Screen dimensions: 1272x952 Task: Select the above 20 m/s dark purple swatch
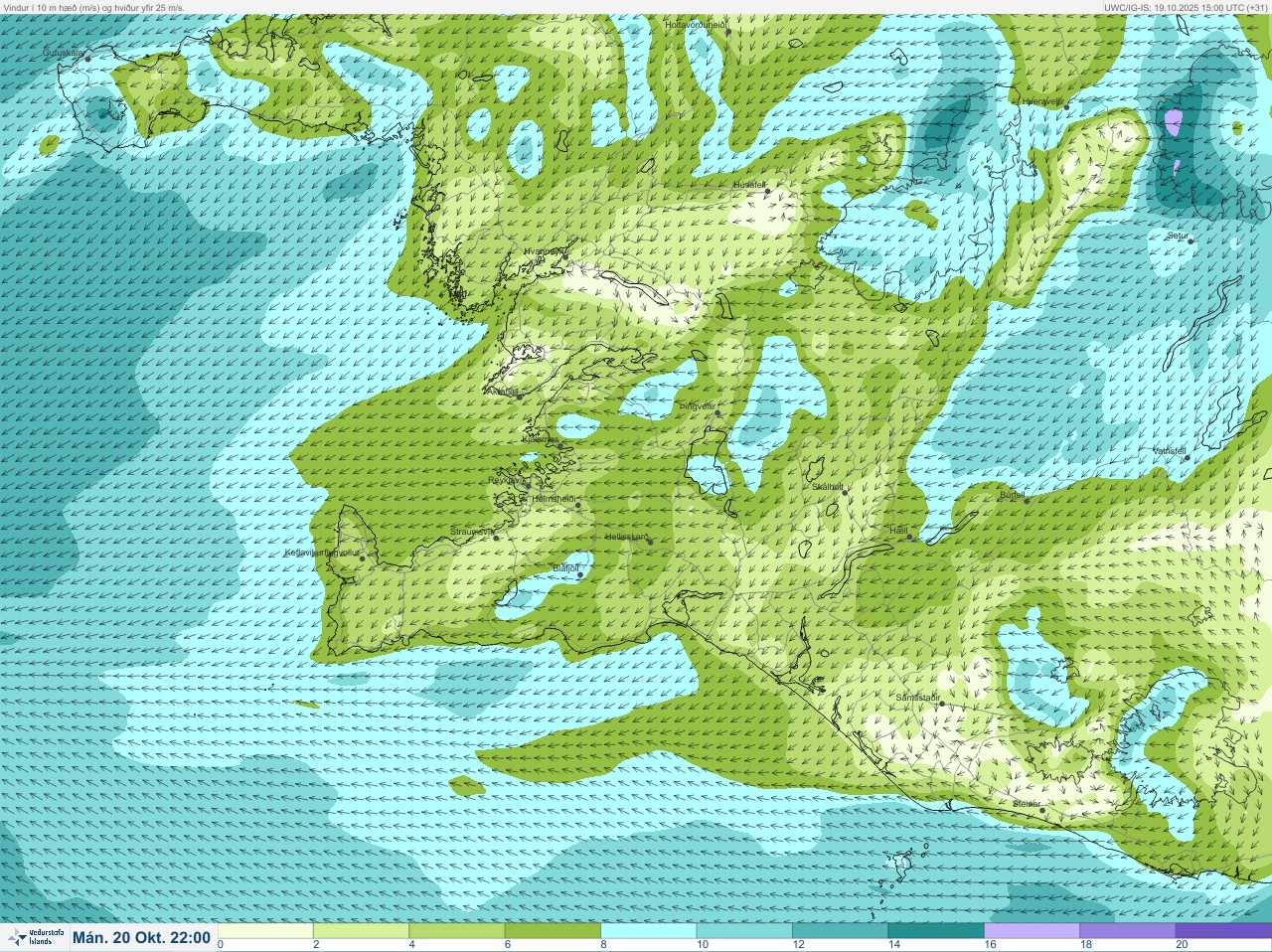point(1223,931)
